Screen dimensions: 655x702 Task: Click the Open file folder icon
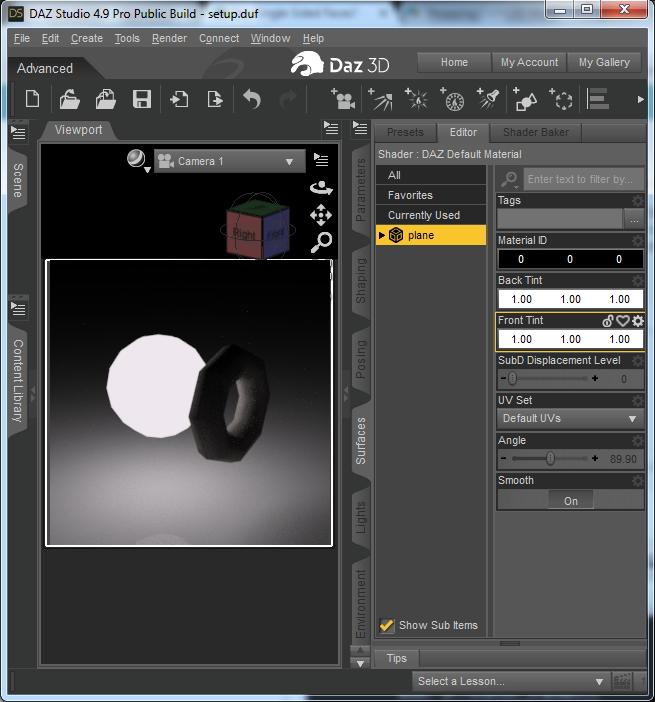tap(69, 99)
